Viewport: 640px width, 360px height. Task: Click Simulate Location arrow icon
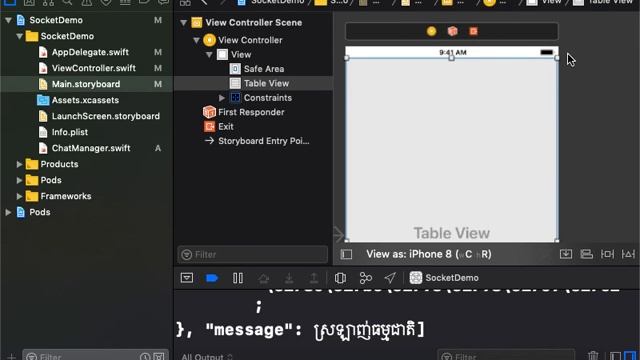click(390, 278)
